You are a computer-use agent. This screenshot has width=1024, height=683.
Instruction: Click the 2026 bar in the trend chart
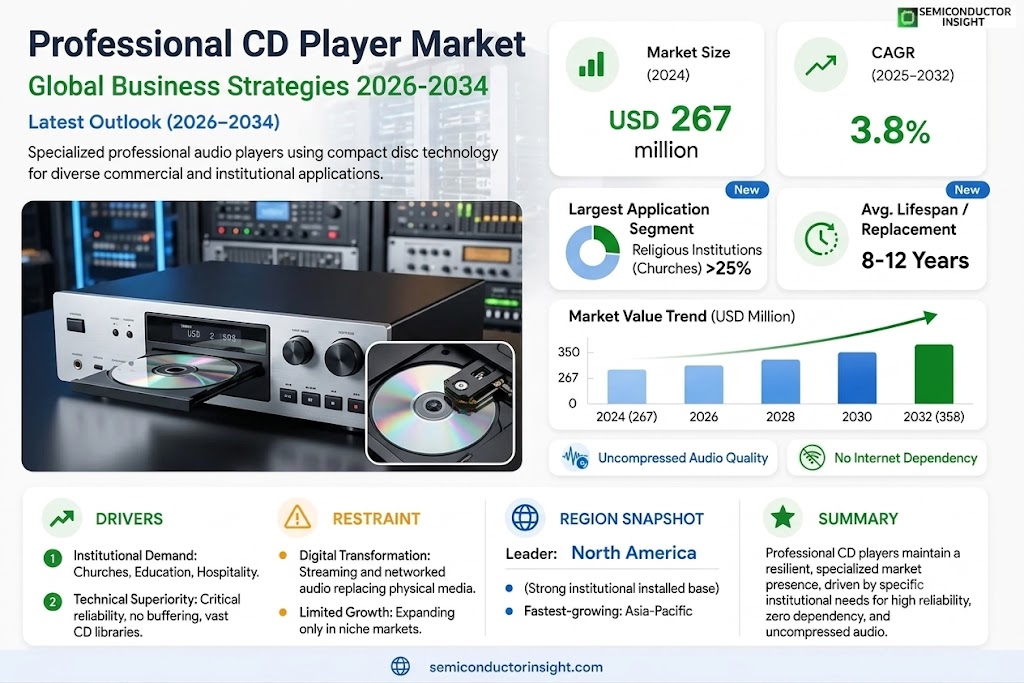(x=703, y=385)
